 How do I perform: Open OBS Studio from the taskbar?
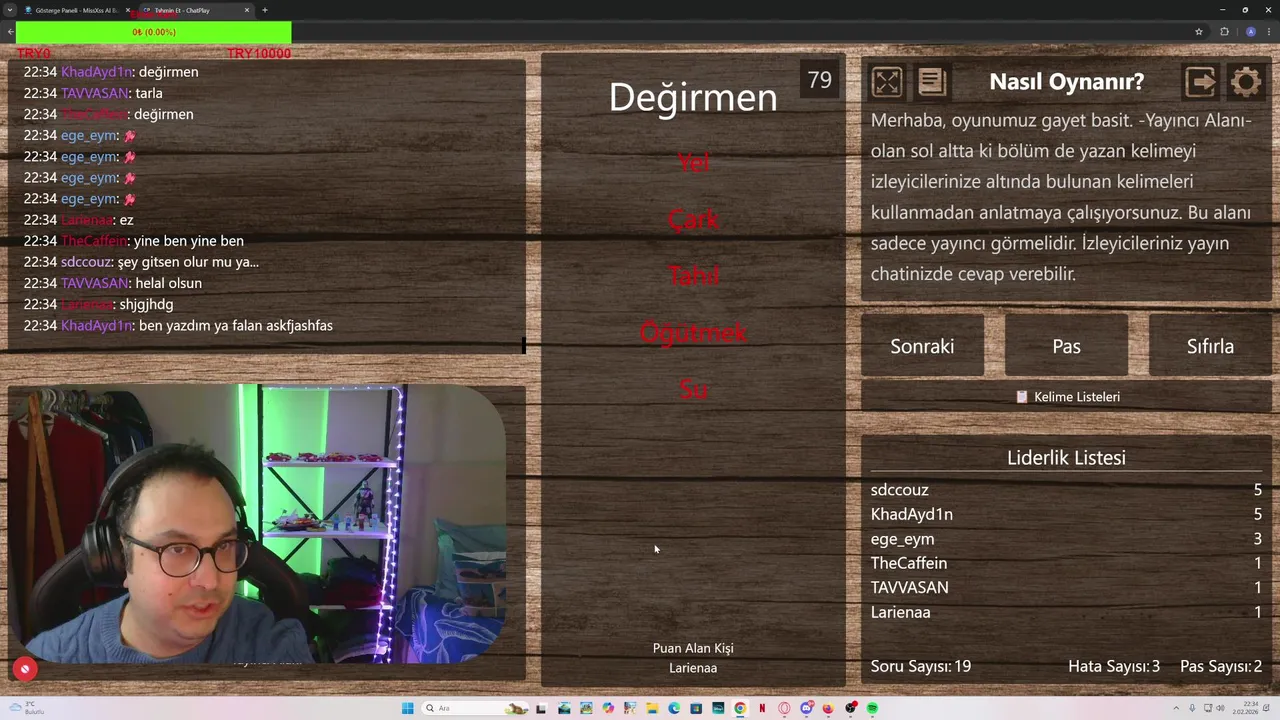pyautogui.click(x=850, y=708)
